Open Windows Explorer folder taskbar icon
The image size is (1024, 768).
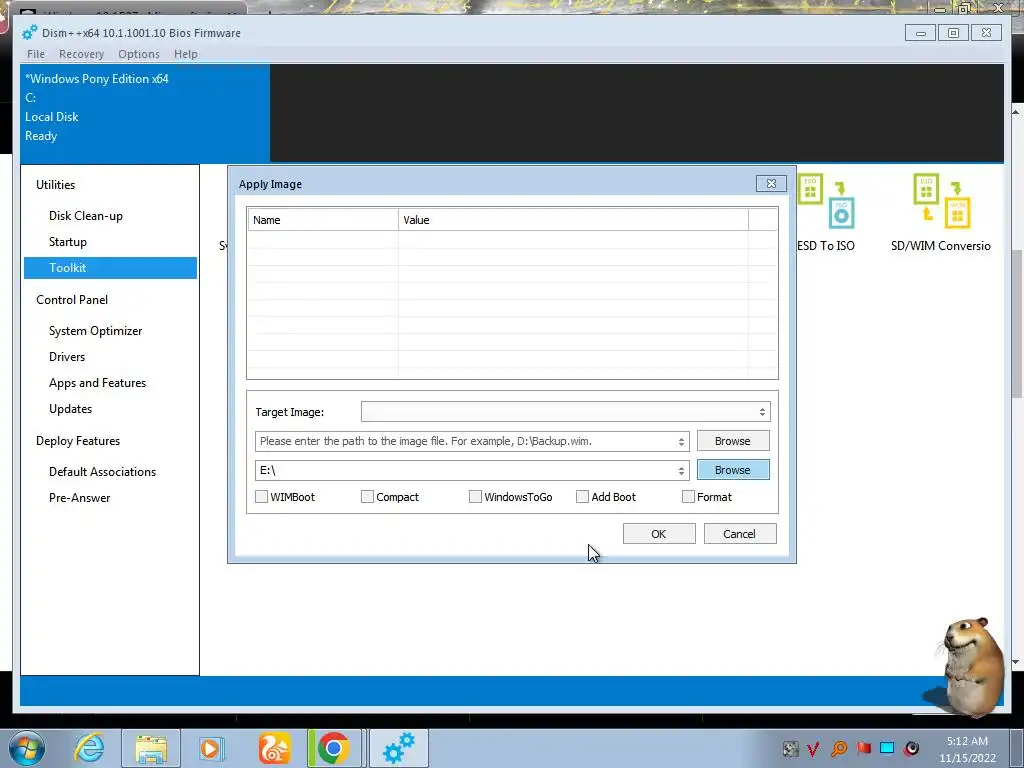pyautogui.click(x=151, y=748)
